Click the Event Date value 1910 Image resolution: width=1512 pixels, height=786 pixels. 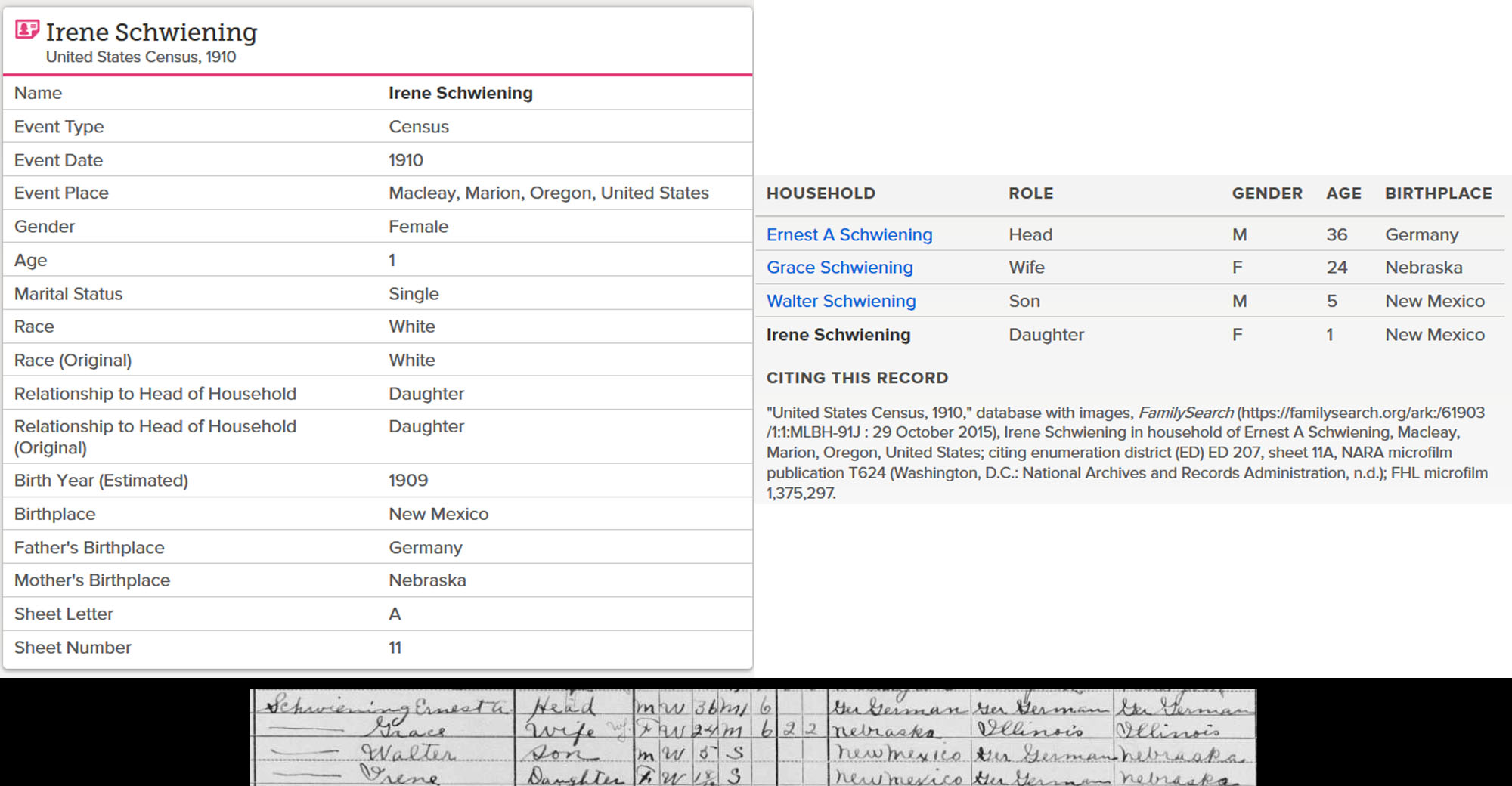[x=406, y=160]
